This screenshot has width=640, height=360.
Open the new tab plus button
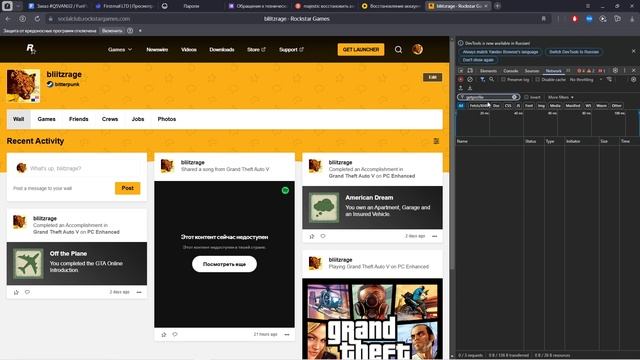pos(497,6)
